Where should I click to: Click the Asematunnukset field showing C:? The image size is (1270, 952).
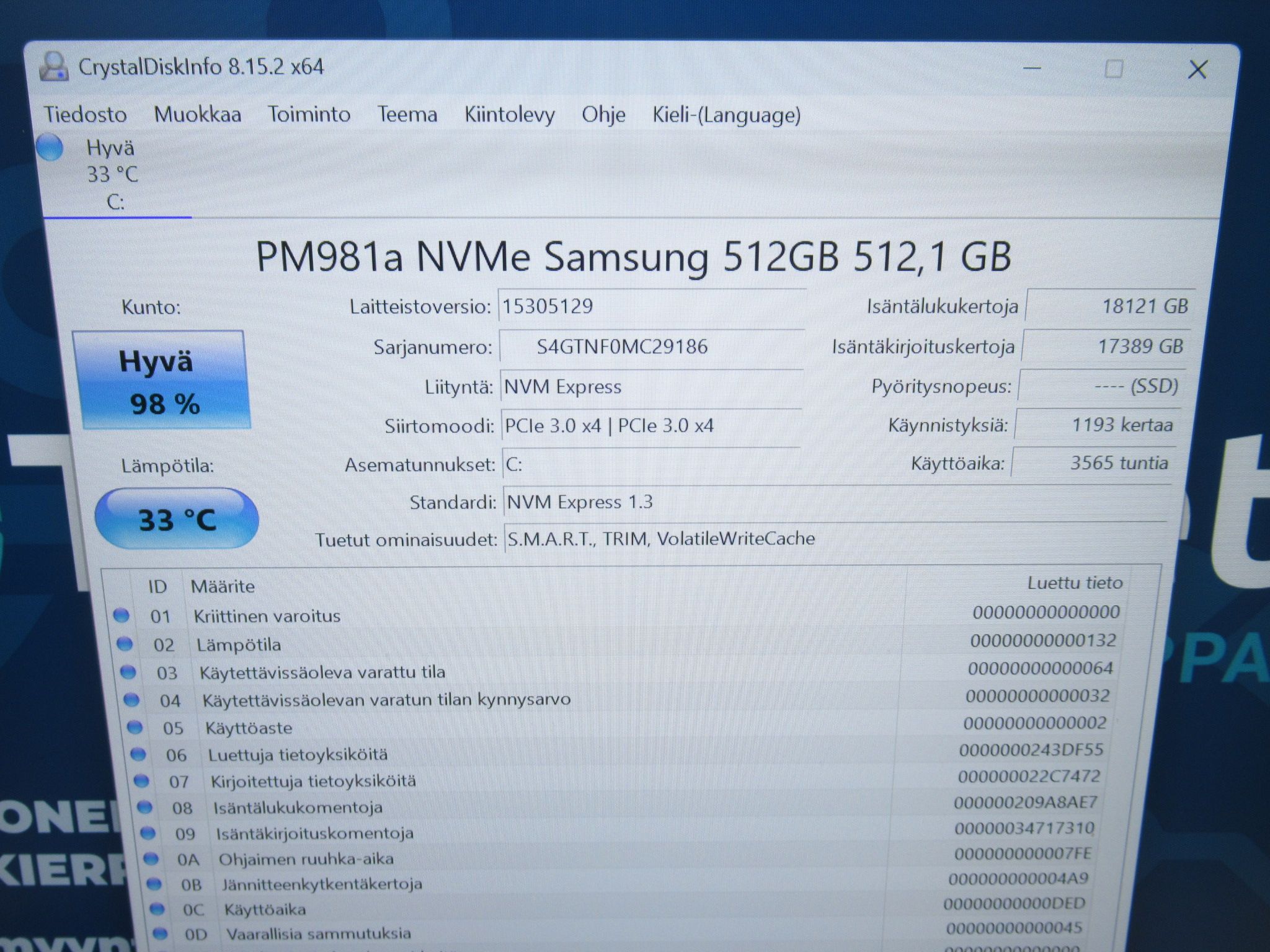click(x=651, y=464)
